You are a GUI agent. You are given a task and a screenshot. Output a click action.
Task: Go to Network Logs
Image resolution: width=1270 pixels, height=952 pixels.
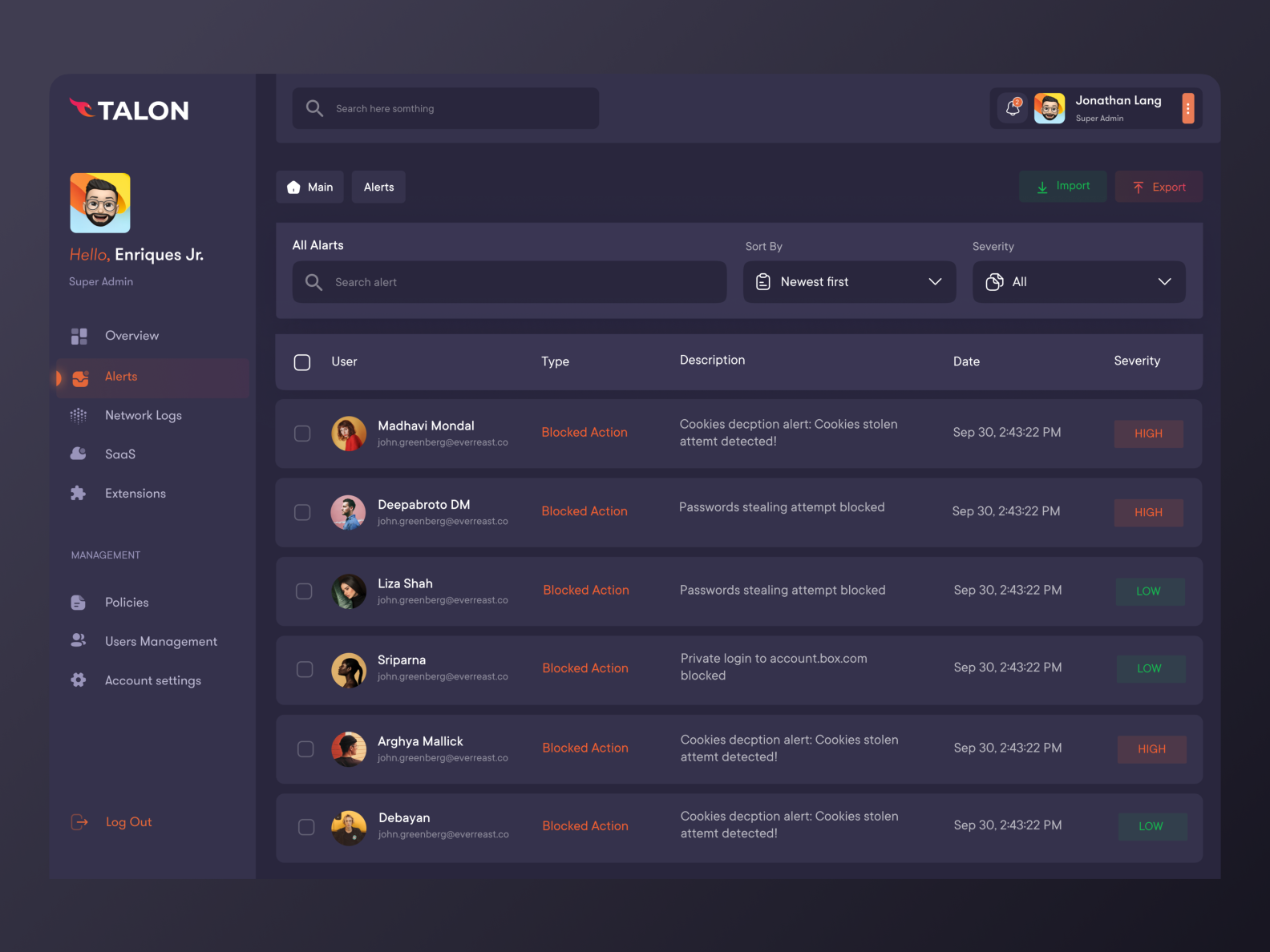(x=144, y=415)
